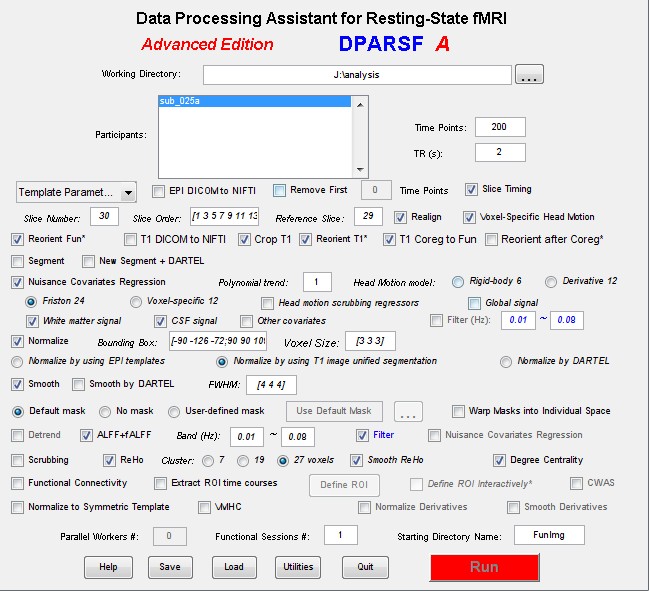Toggle the Crop T1 checkbox
649x591 pixels.
244,239
